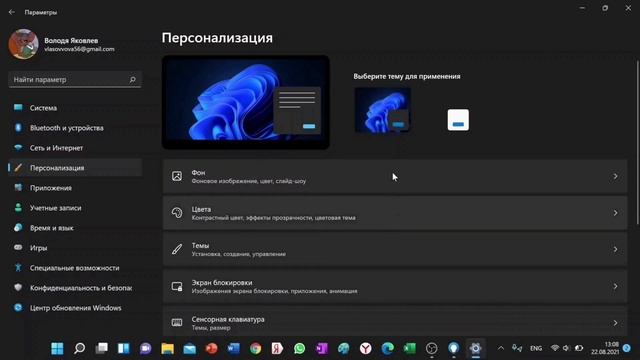Click the Сенсорная клавиатура keyboard icon

tap(177, 322)
